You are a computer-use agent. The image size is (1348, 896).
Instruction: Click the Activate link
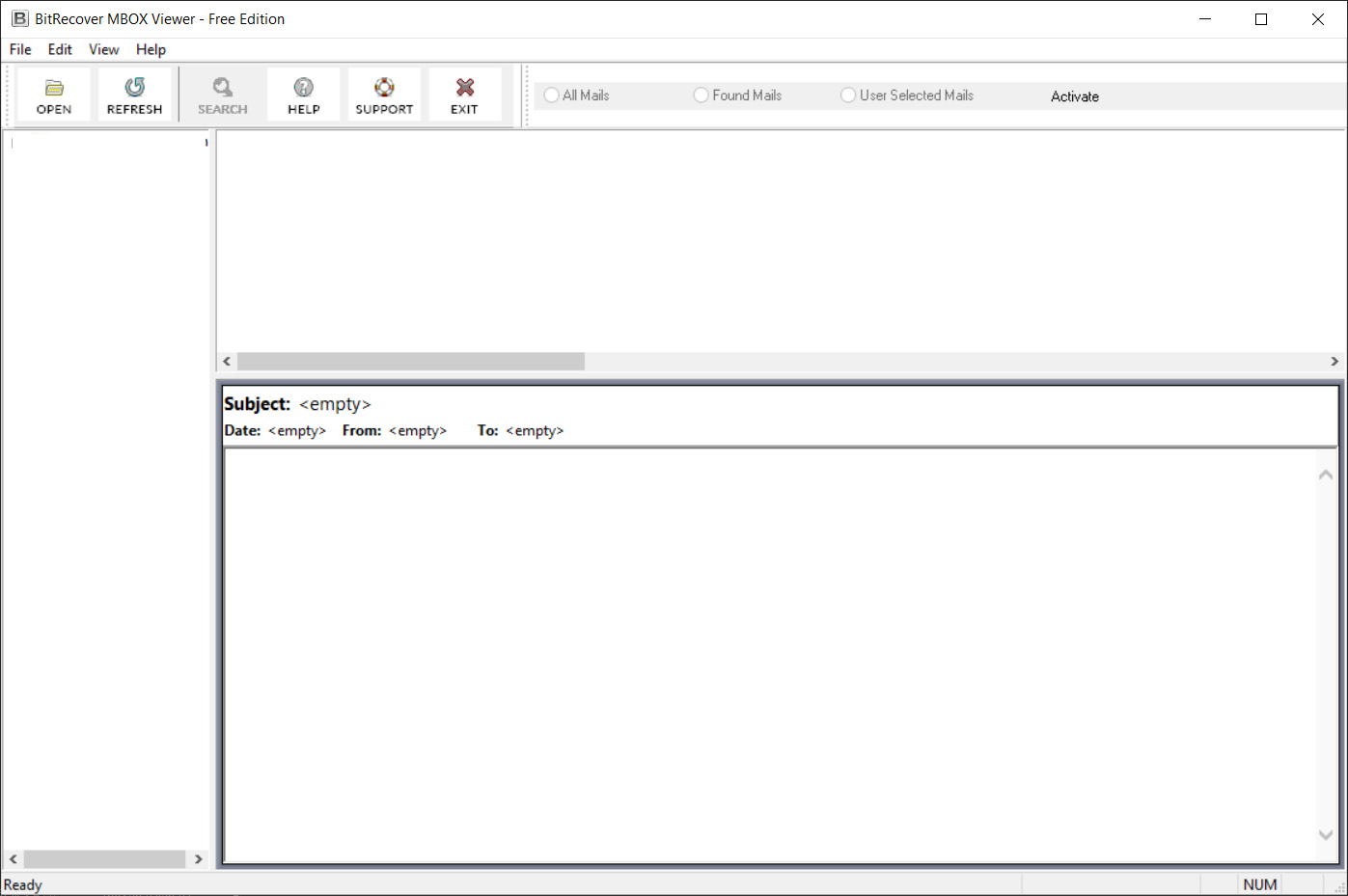[1075, 96]
